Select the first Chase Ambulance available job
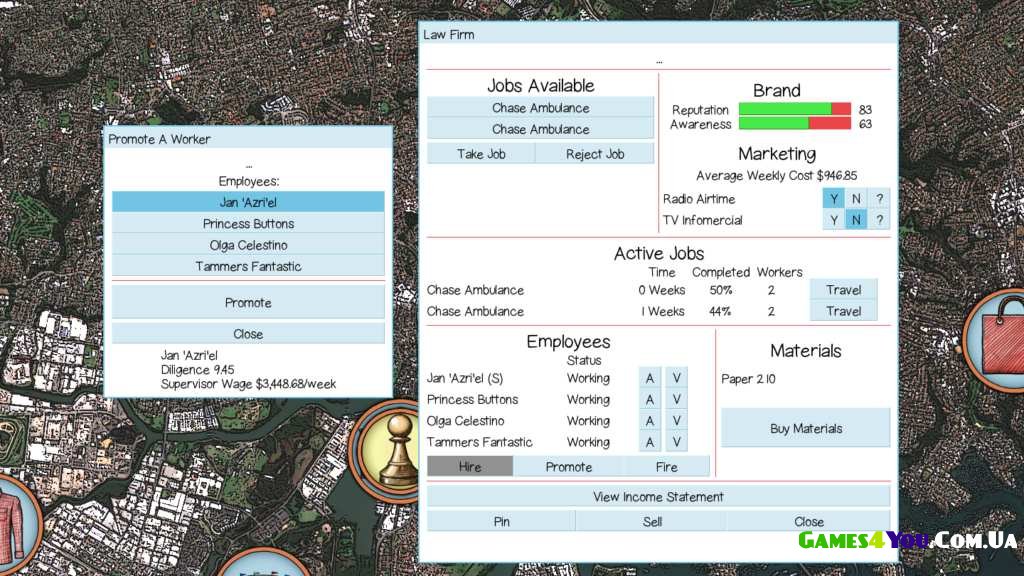The height and width of the screenshot is (576, 1024). tap(540, 108)
